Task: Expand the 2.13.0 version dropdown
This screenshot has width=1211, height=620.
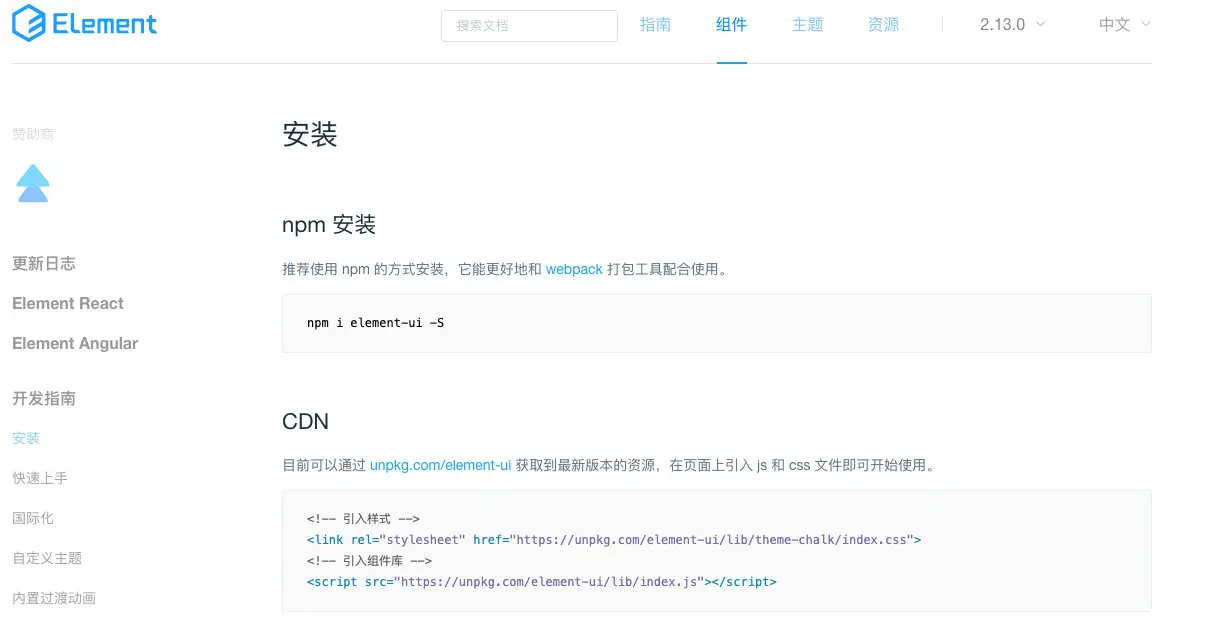Action: [x=1013, y=25]
